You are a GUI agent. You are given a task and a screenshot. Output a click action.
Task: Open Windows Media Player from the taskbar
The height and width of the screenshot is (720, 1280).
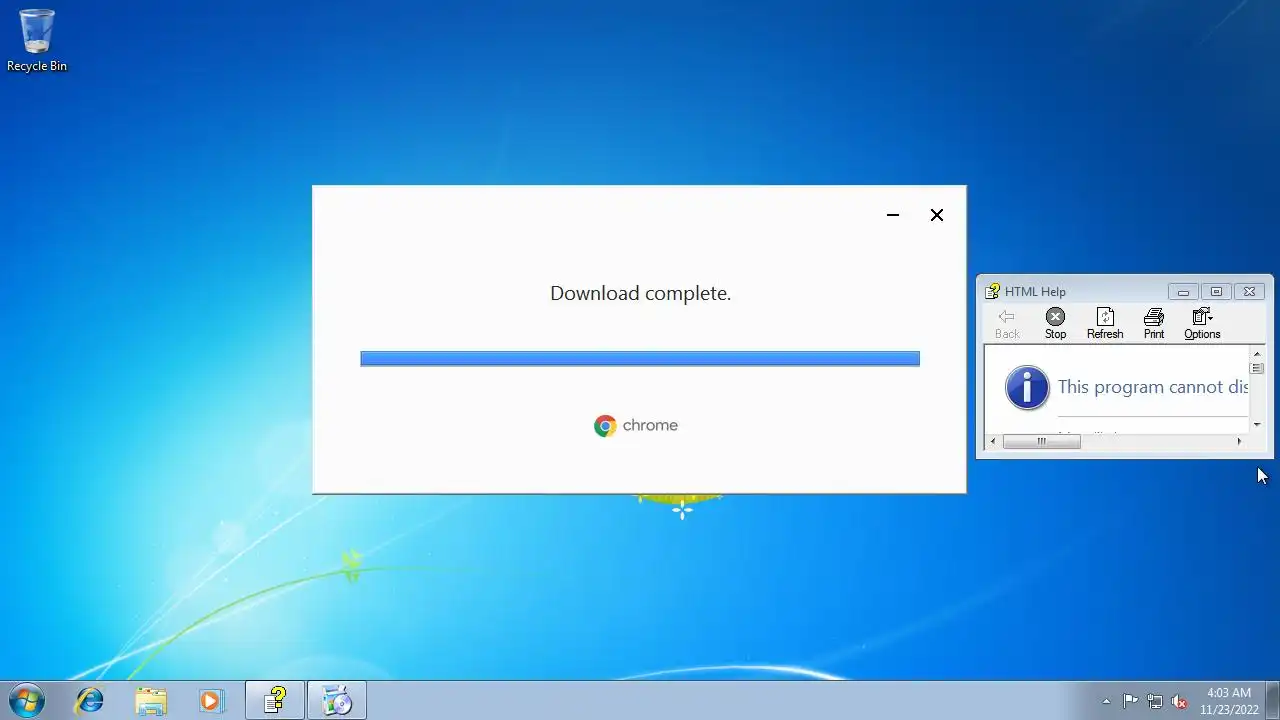[211, 700]
